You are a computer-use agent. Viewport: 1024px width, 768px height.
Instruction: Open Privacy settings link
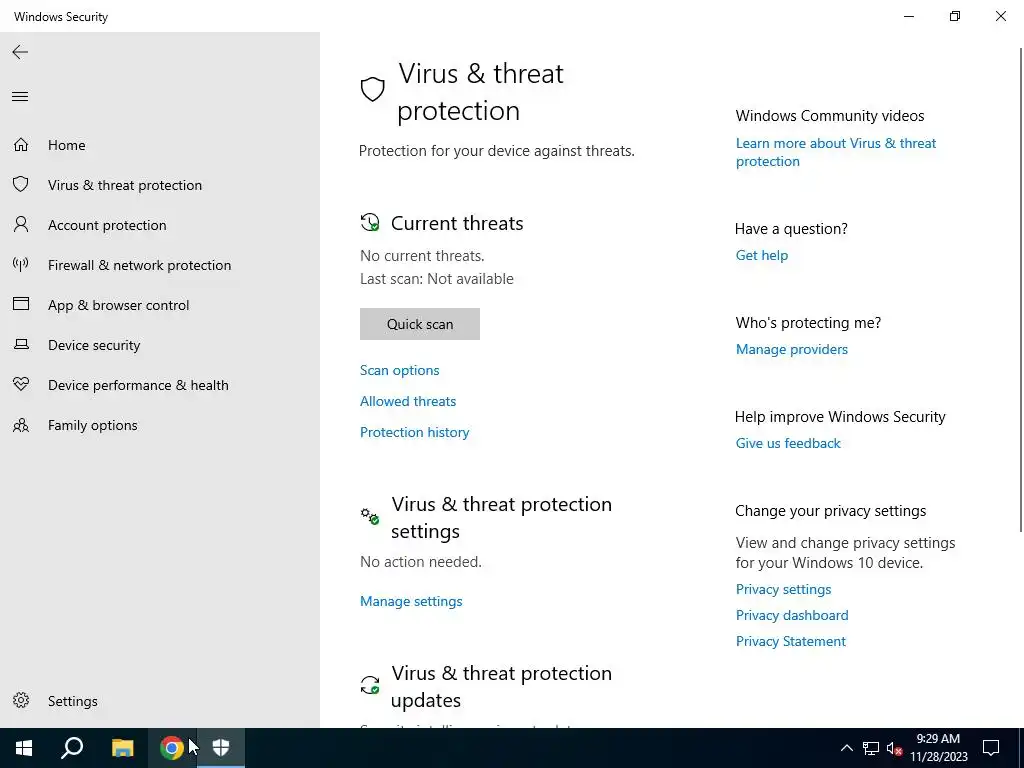(x=784, y=589)
